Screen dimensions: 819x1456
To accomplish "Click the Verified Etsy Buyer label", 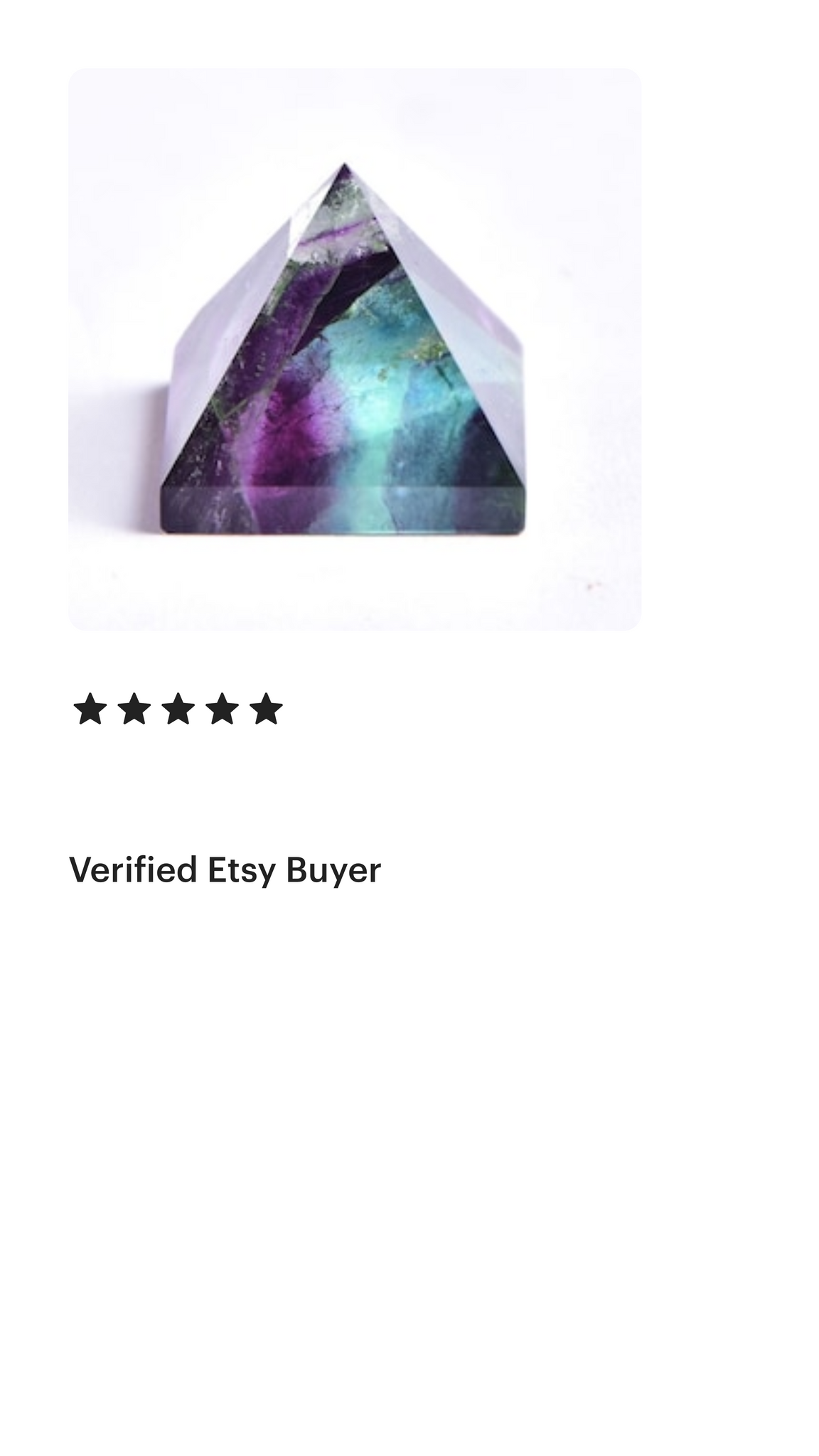I will (225, 870).
